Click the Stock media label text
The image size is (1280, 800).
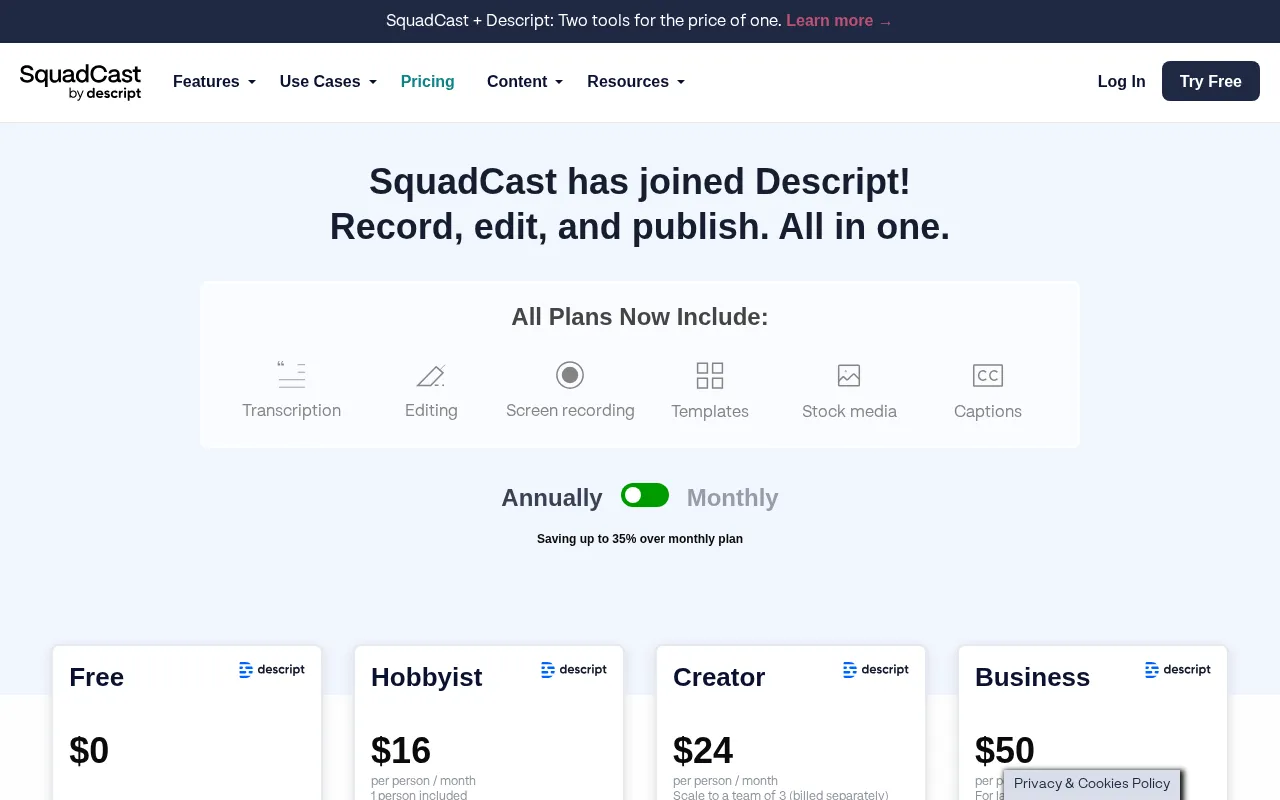tap(849, 411)
